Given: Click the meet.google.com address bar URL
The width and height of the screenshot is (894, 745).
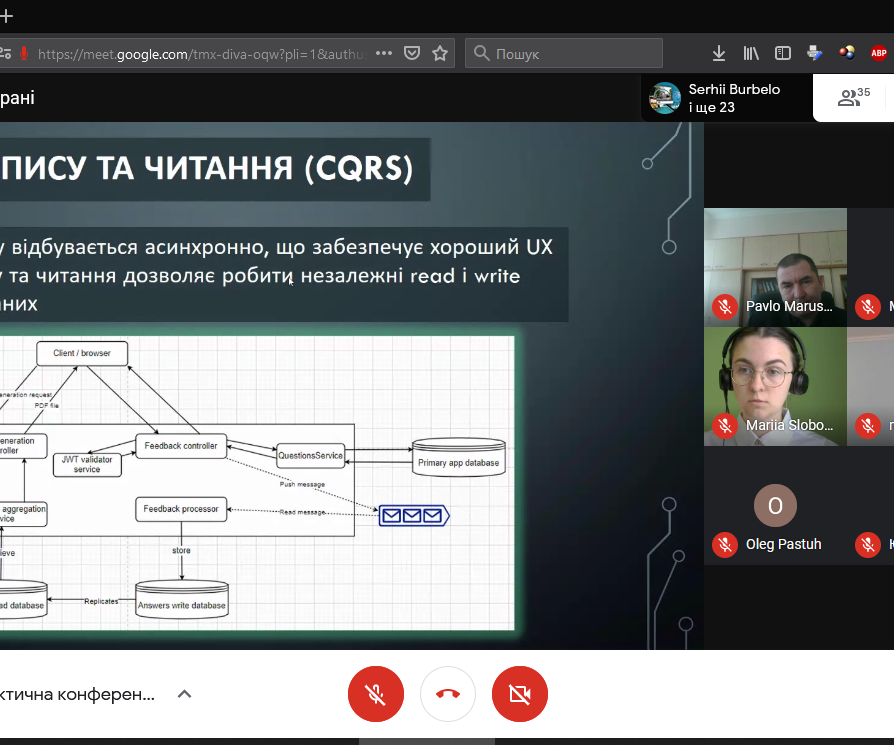Looking at the screenshot, I should [x=200, y=54].
